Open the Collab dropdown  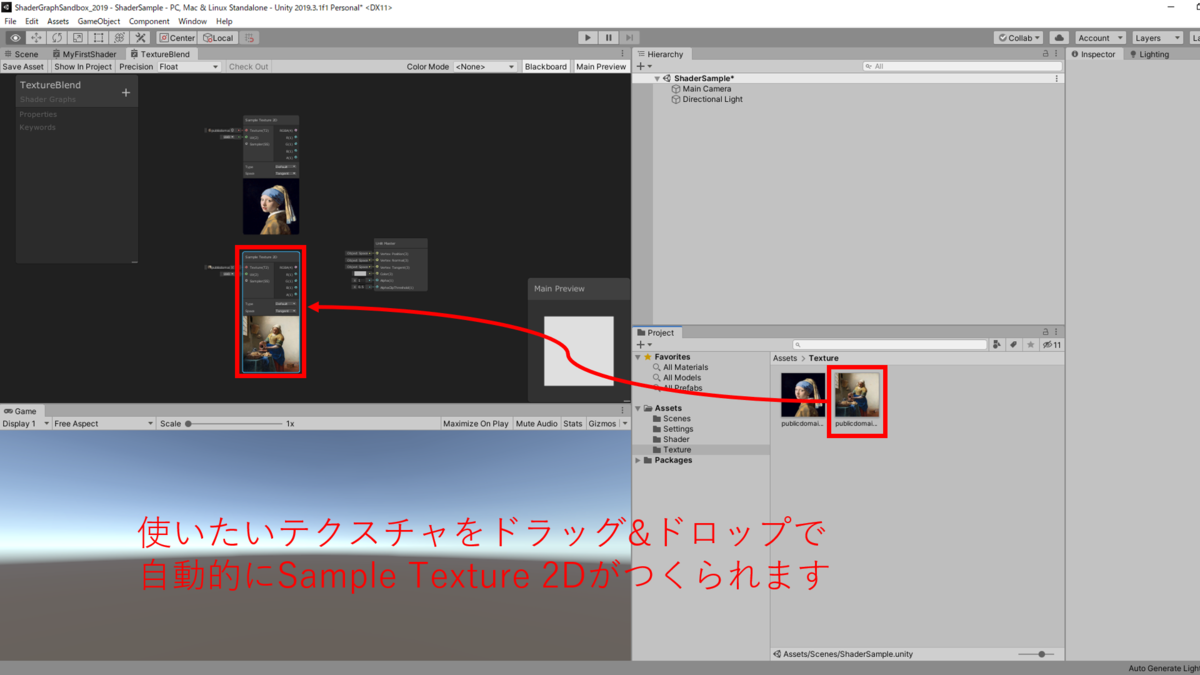[1019, 38]
